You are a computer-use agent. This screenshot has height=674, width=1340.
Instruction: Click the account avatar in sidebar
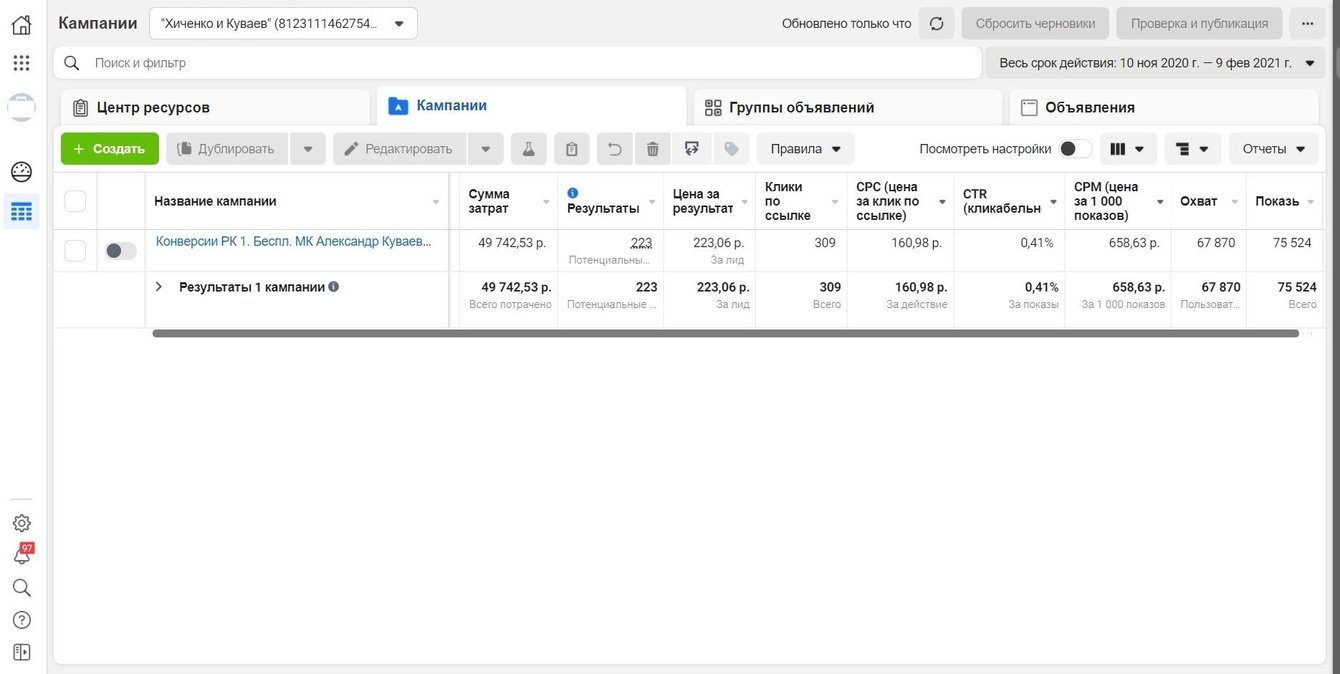21,107
